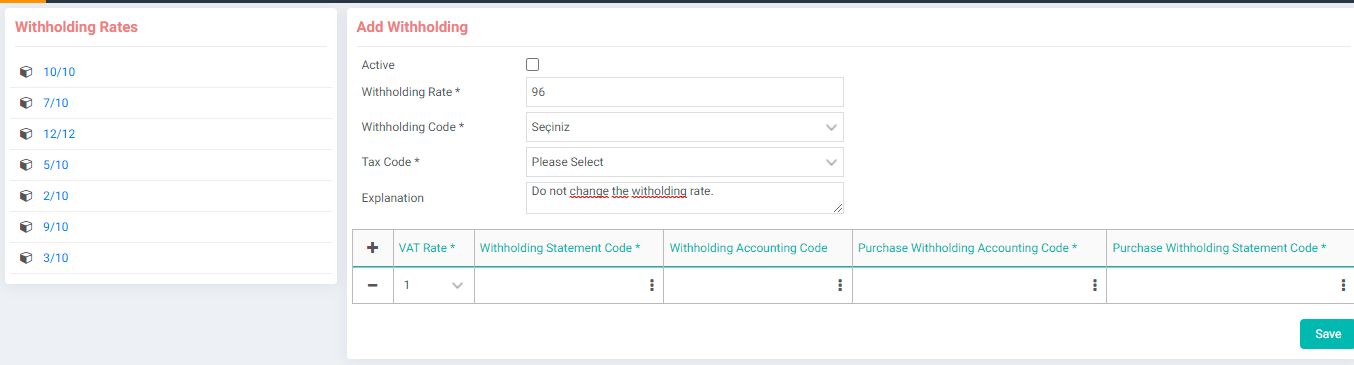Click the plus icon to add row
1354x365 pixels.
pos(373,248)
